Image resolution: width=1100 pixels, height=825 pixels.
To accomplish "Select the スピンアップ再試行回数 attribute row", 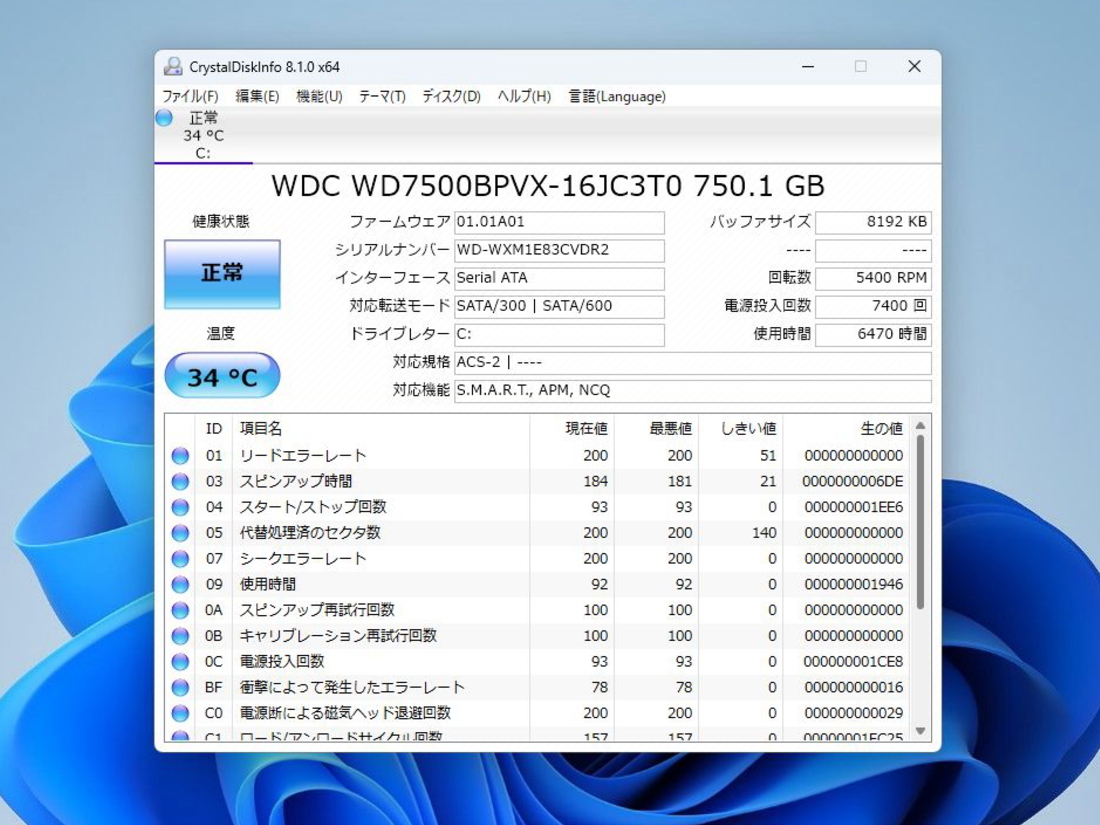I will pyautogui.click(x=538, y=610).
